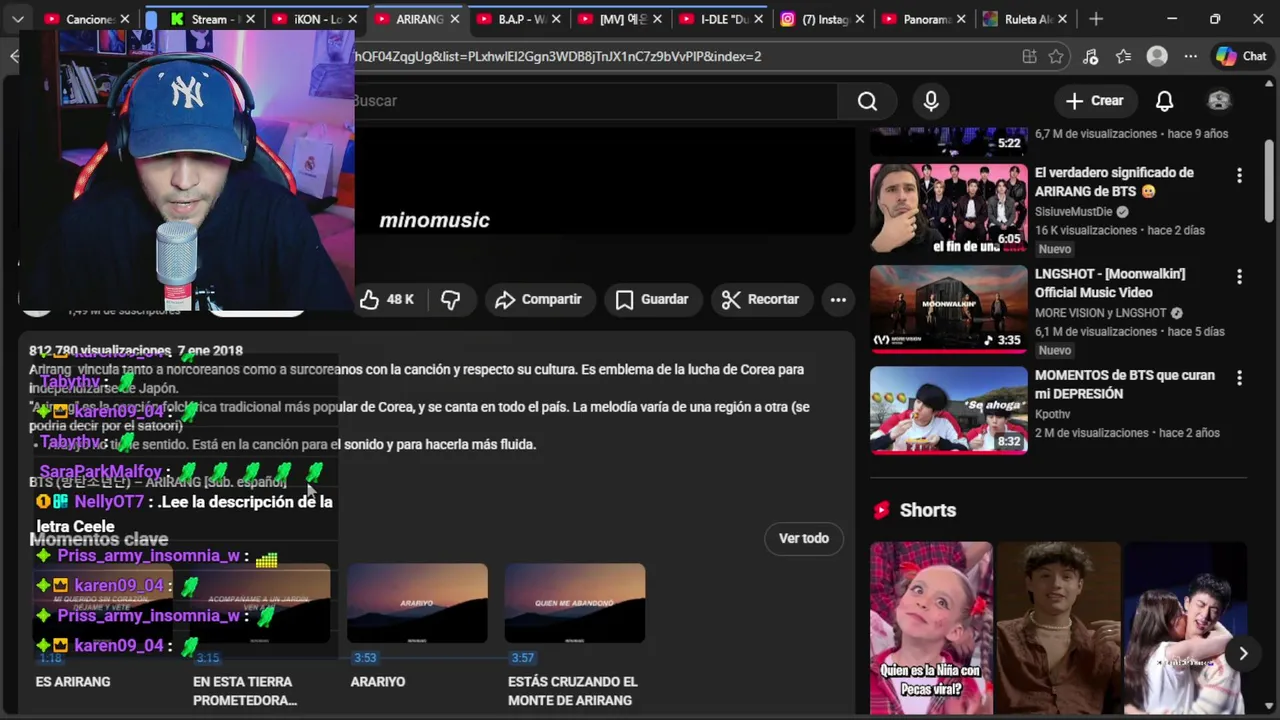1280x720 pixels.
Task: Switch to the Instagram tab
Action: point(820,19)
